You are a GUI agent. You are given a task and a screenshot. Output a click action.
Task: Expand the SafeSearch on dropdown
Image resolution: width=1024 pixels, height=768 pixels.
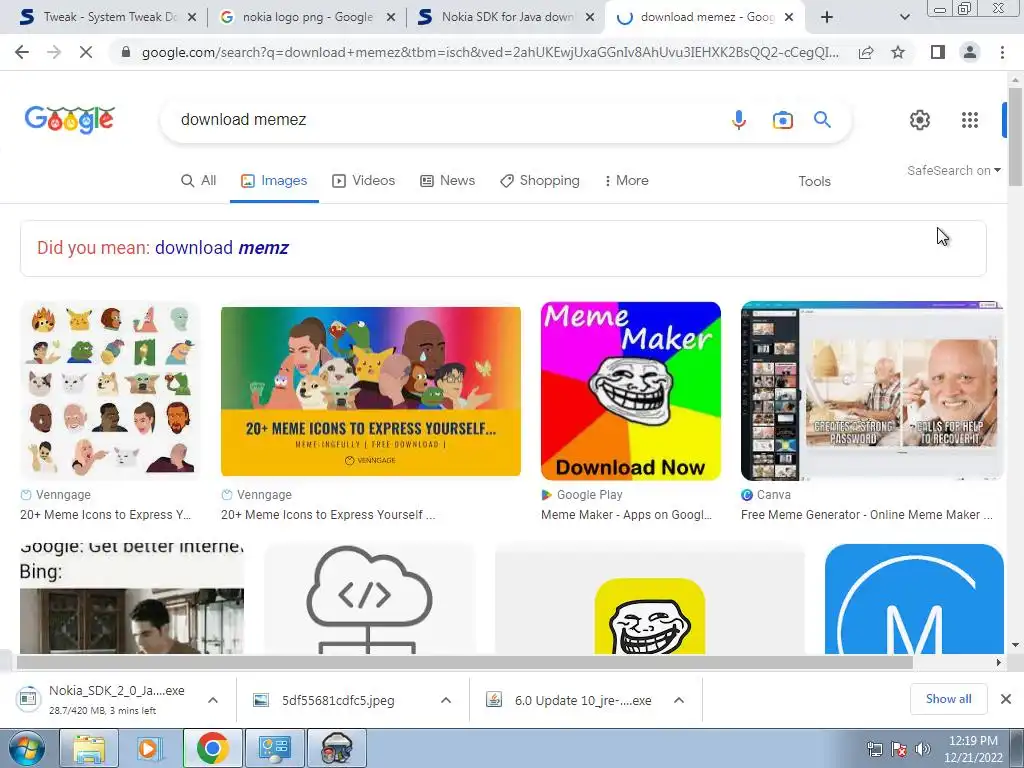953,170
